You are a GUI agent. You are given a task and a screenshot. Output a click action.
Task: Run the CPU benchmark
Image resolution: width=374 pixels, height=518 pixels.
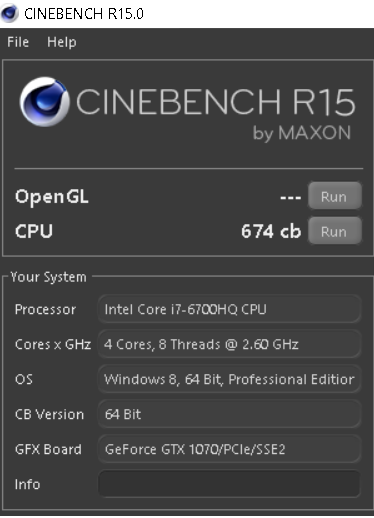click(335, 231)
